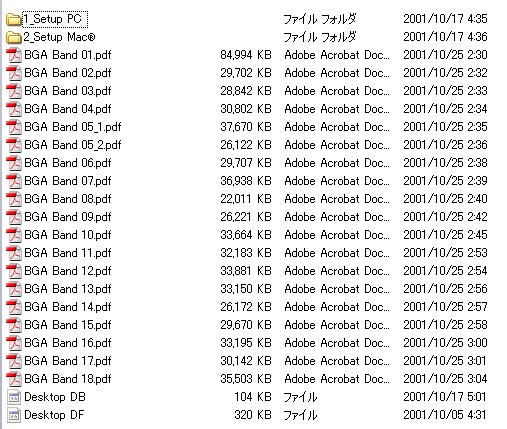Click the 2_Setup Mac folder name
Image resolution: width=507 pixels, height=429 pixels.
[59, 37]
